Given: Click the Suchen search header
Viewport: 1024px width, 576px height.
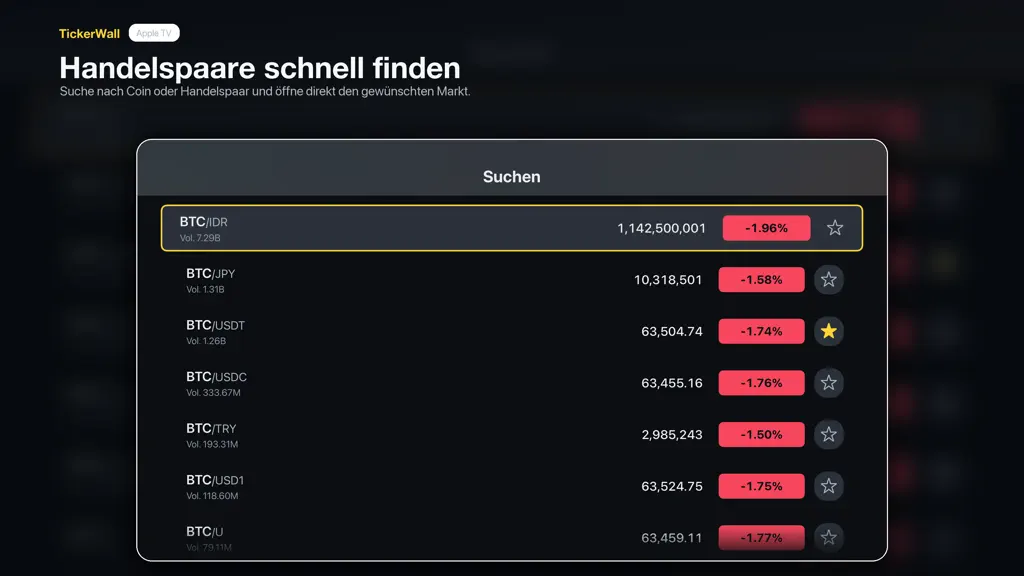Looking at the screenshot, I should (x=511, y=176).
